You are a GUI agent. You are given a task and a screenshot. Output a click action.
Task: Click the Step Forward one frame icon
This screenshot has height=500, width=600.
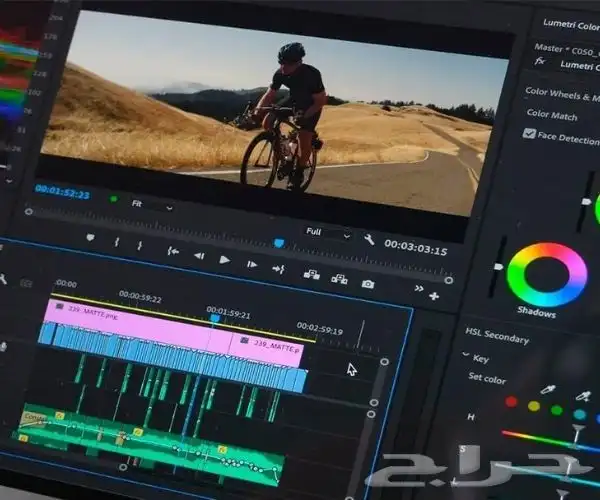[x=252, y=263]
